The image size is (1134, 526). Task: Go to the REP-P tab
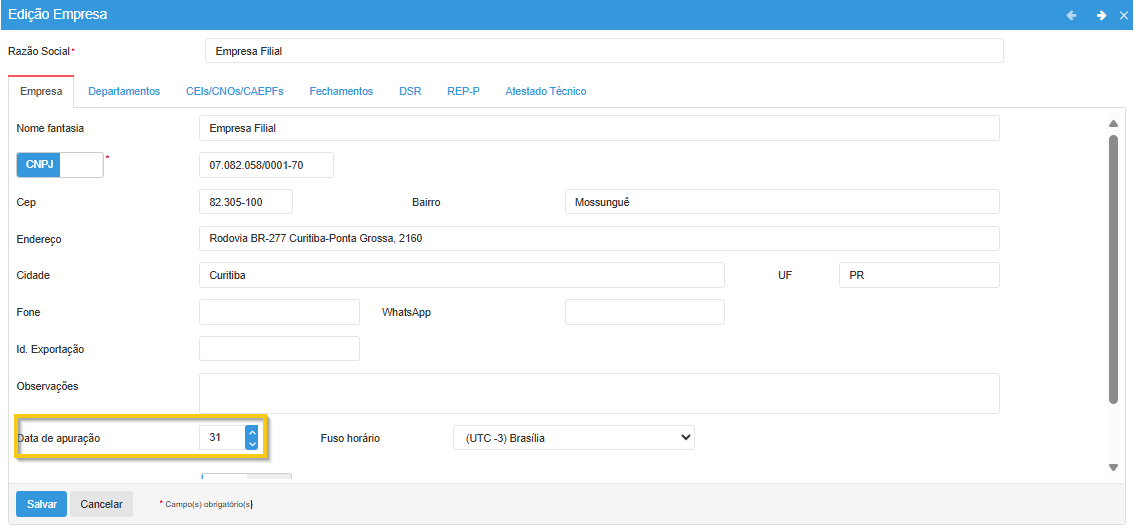(463, 91)
